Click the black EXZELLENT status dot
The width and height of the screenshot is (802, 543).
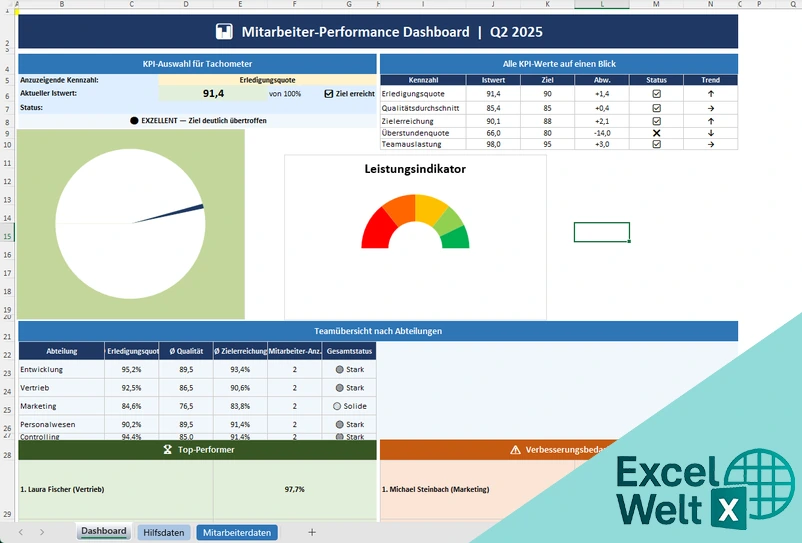tap(134, 121)
